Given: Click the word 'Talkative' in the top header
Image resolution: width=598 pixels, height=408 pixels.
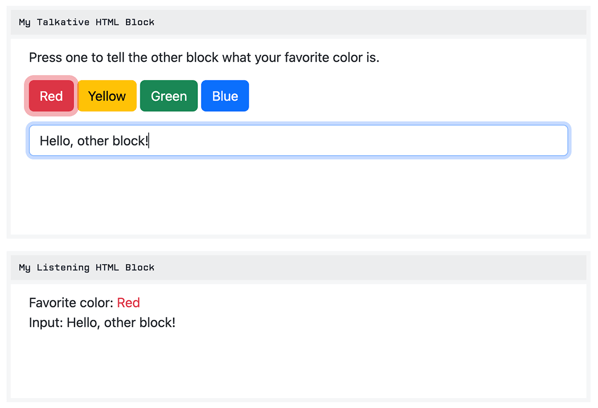Looking at the screenshot, I should click(63, 22).
